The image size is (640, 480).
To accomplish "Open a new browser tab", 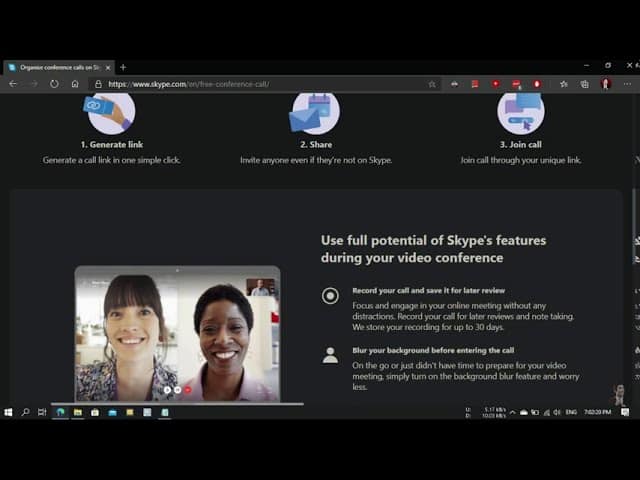I will (x=123, y=67).
